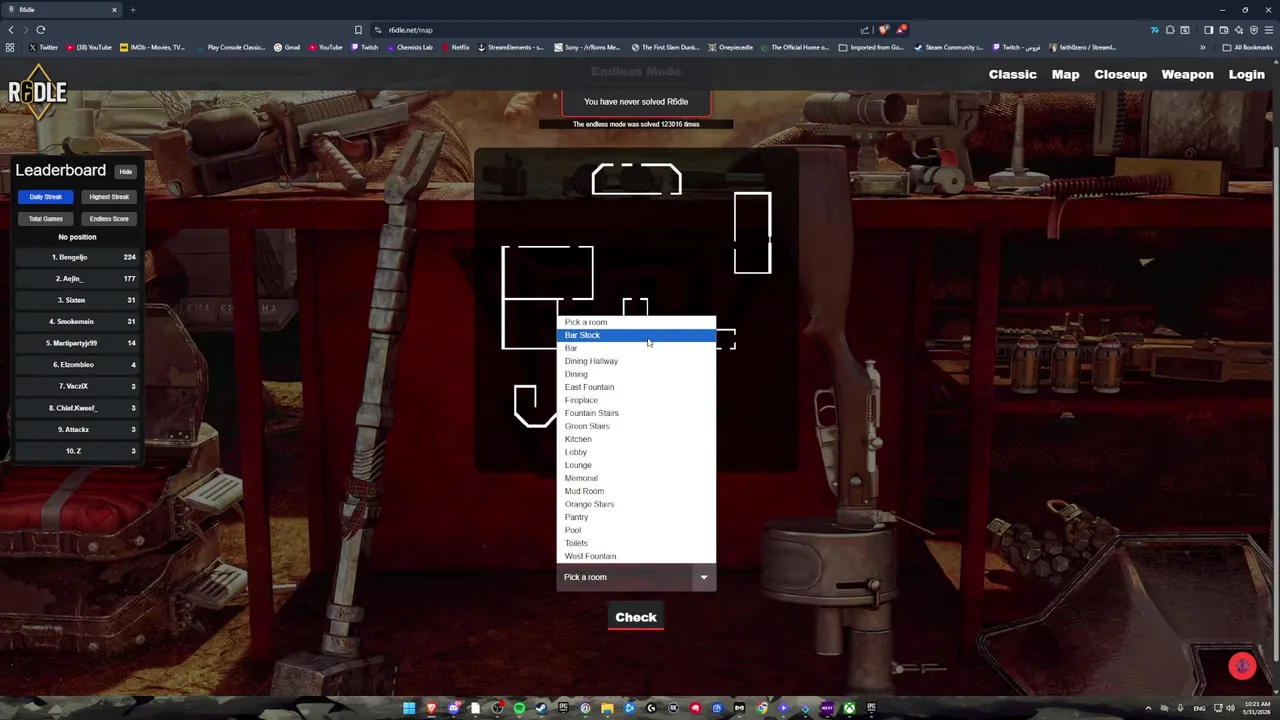Open the ENG language indicator in taskbar

click(1199, 708)
